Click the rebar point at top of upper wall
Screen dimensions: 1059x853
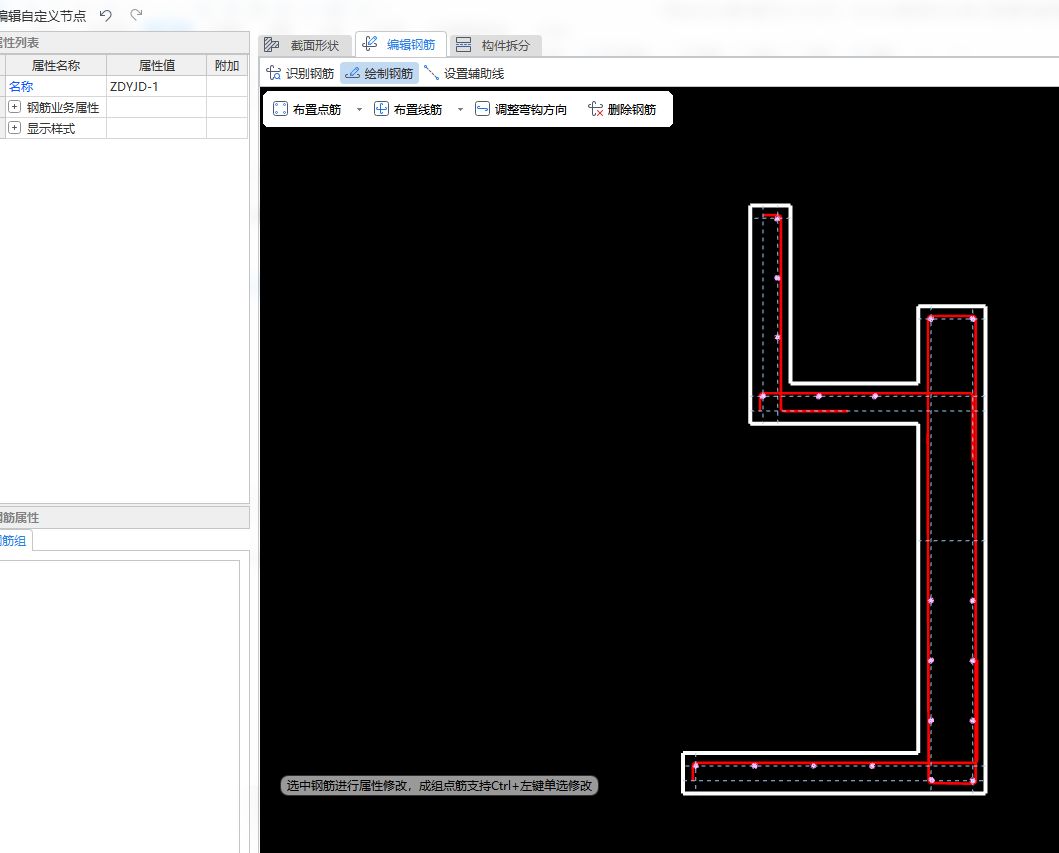[777, 218]
